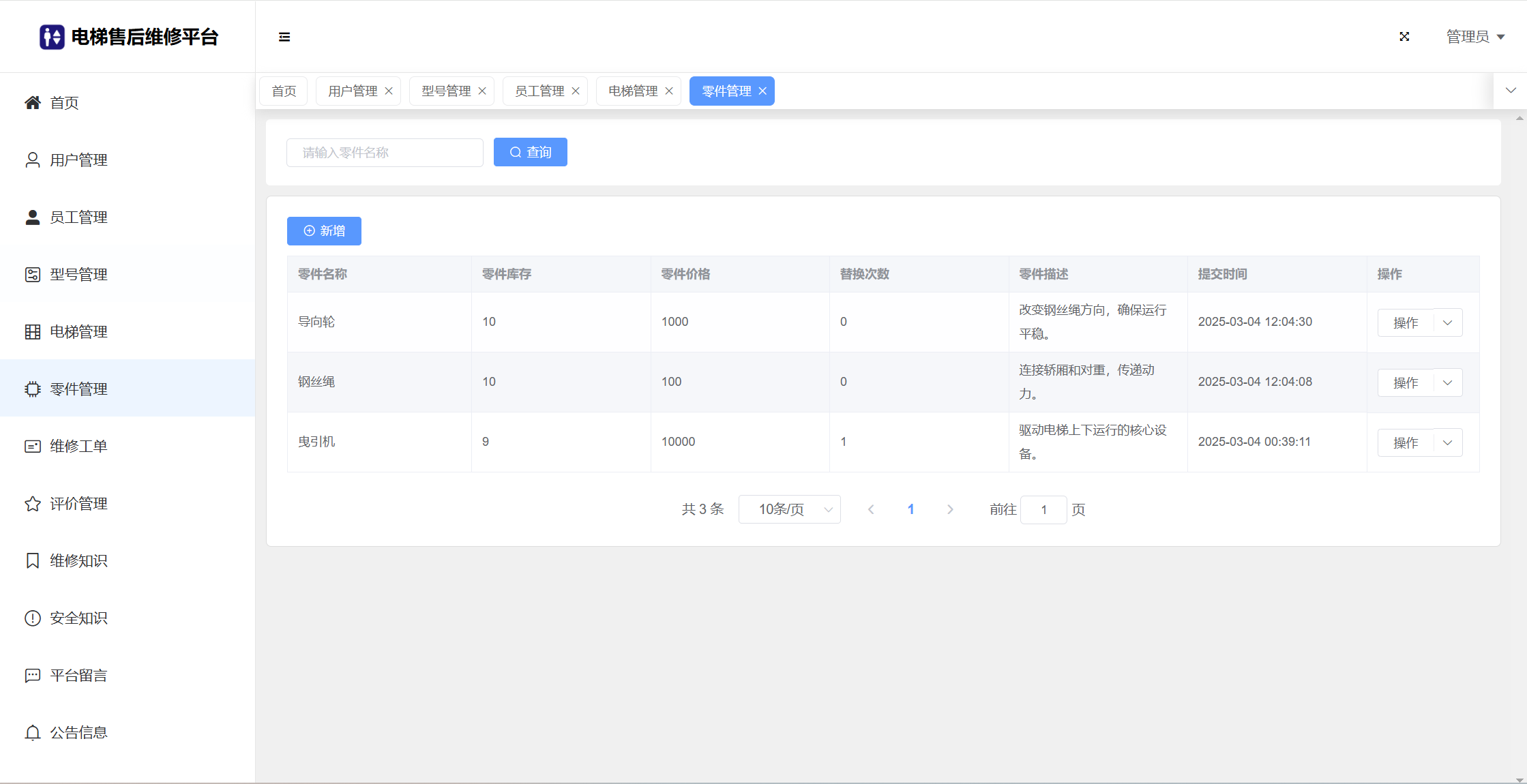
Task: Click the next page arrow
Action: tap(950, 510)
